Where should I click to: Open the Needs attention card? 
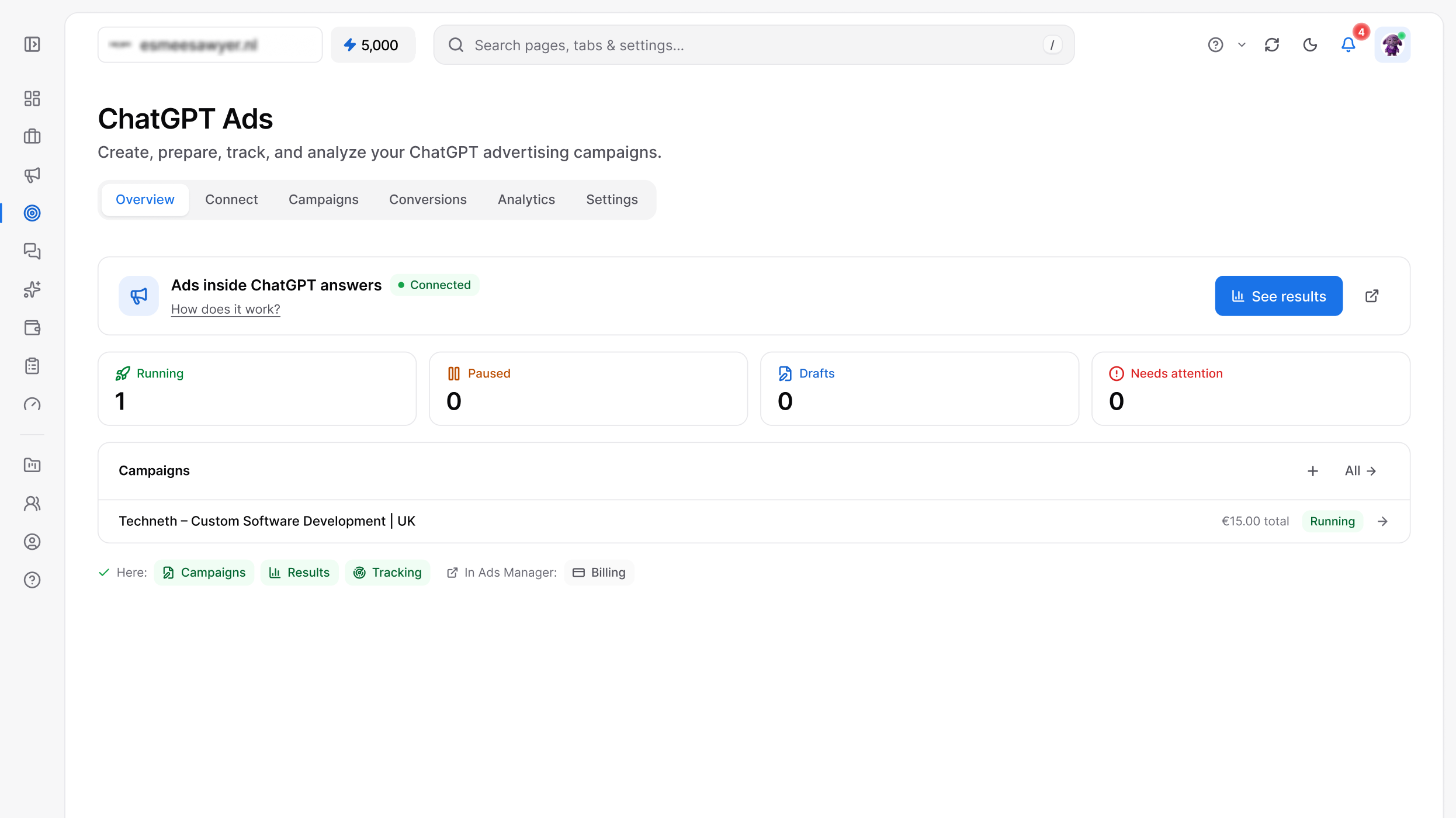(1251, 389)
